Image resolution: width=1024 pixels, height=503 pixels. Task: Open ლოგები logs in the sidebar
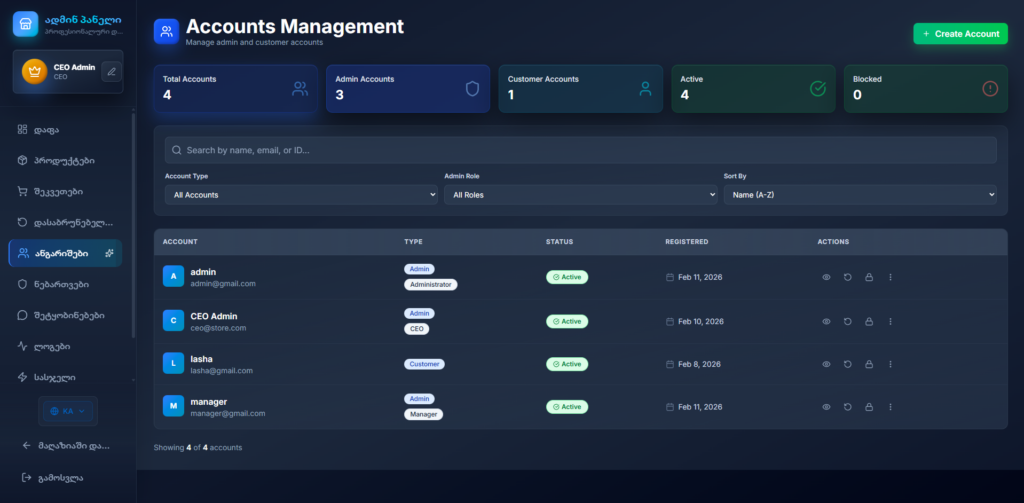(x=65, y=346)
